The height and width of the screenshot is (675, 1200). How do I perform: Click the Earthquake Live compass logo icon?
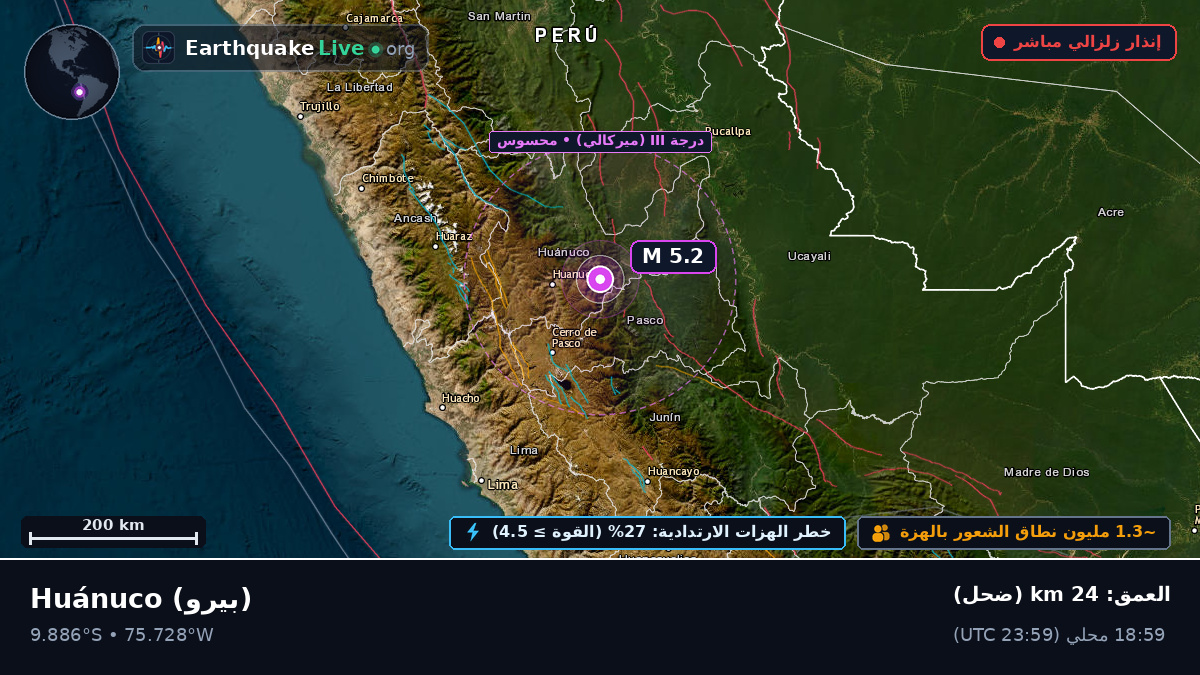(x=158, y=48)
